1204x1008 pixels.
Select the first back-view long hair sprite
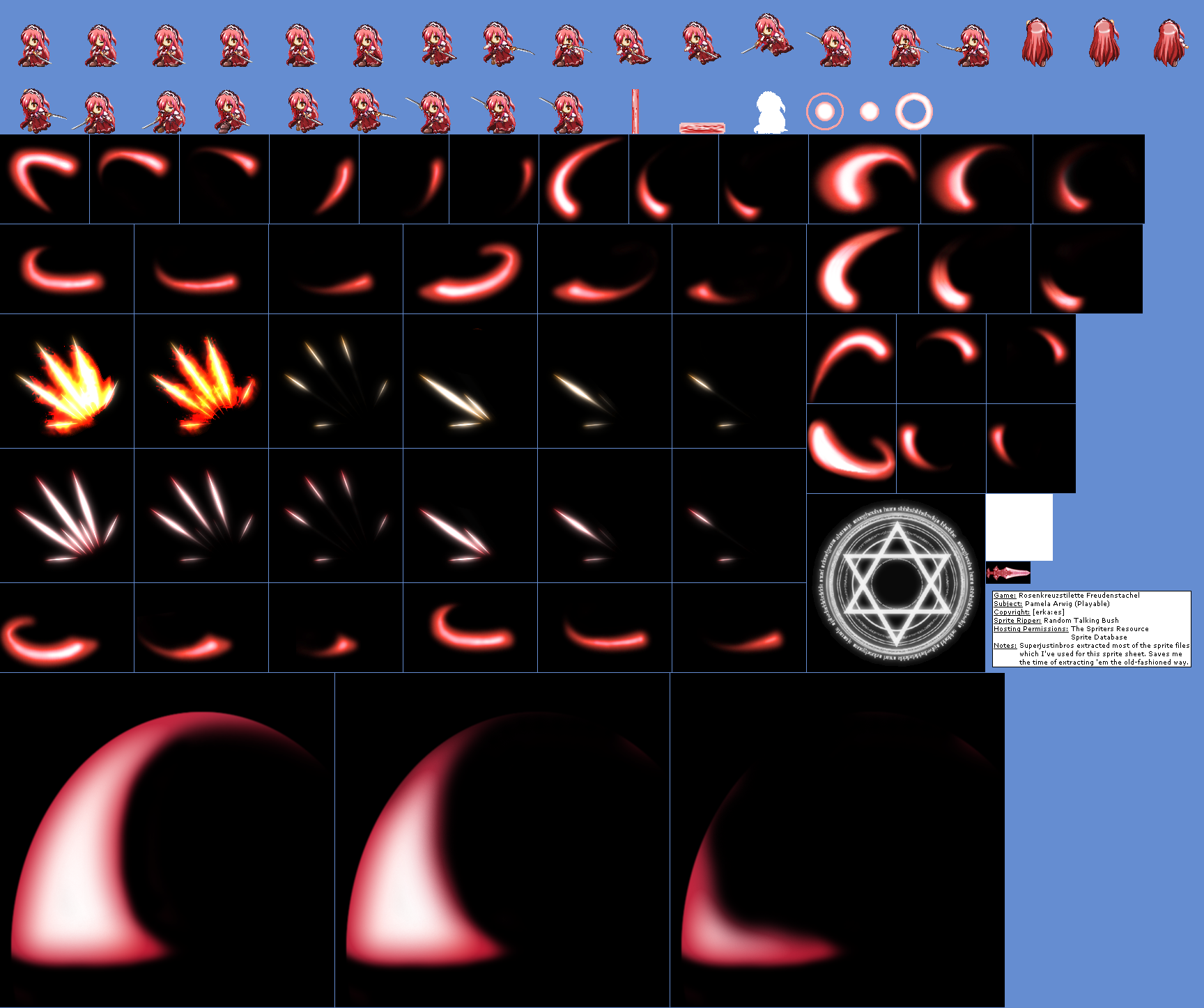[1037, 43]
